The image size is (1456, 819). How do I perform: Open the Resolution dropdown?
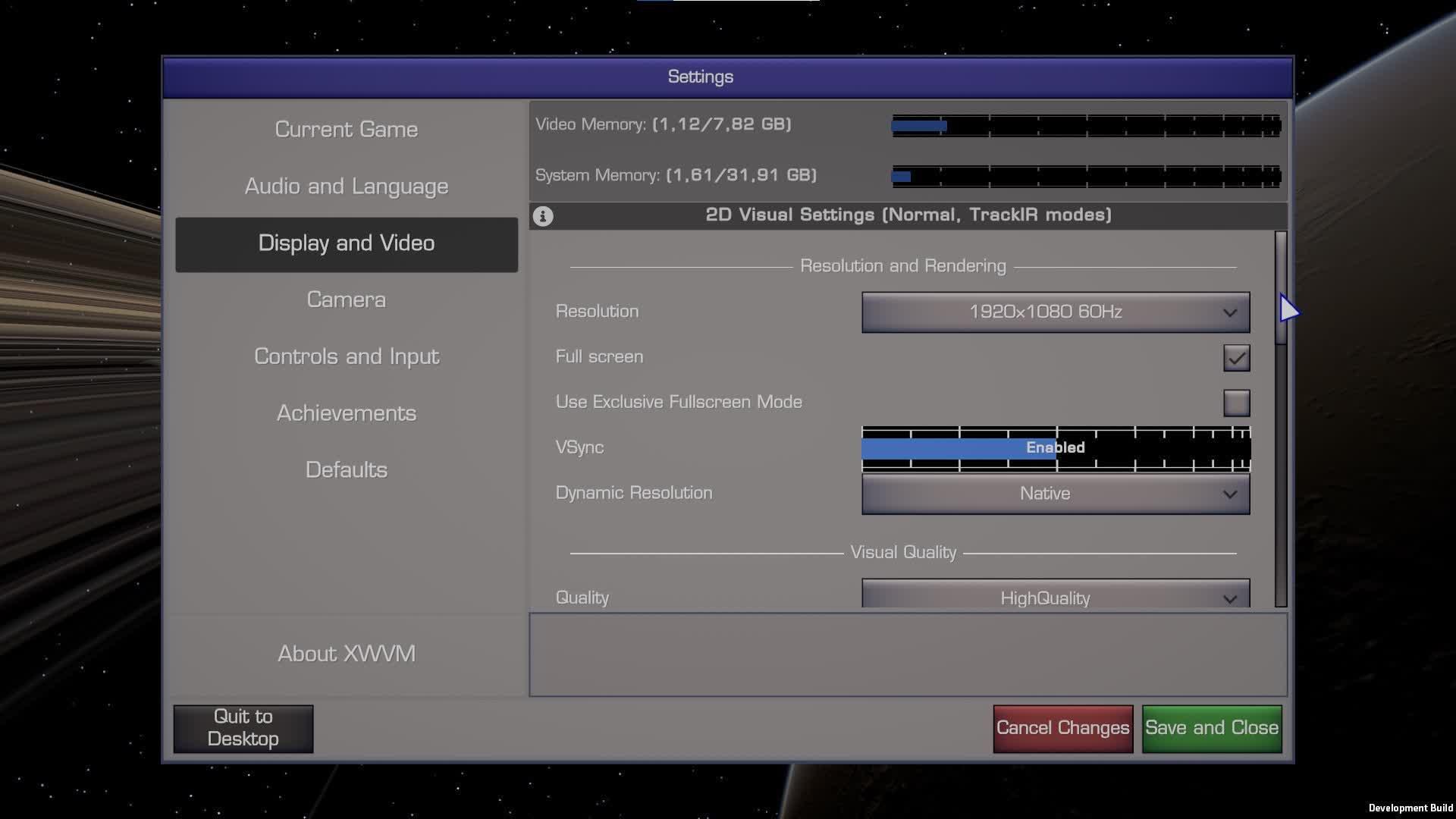click(1056, 312)
